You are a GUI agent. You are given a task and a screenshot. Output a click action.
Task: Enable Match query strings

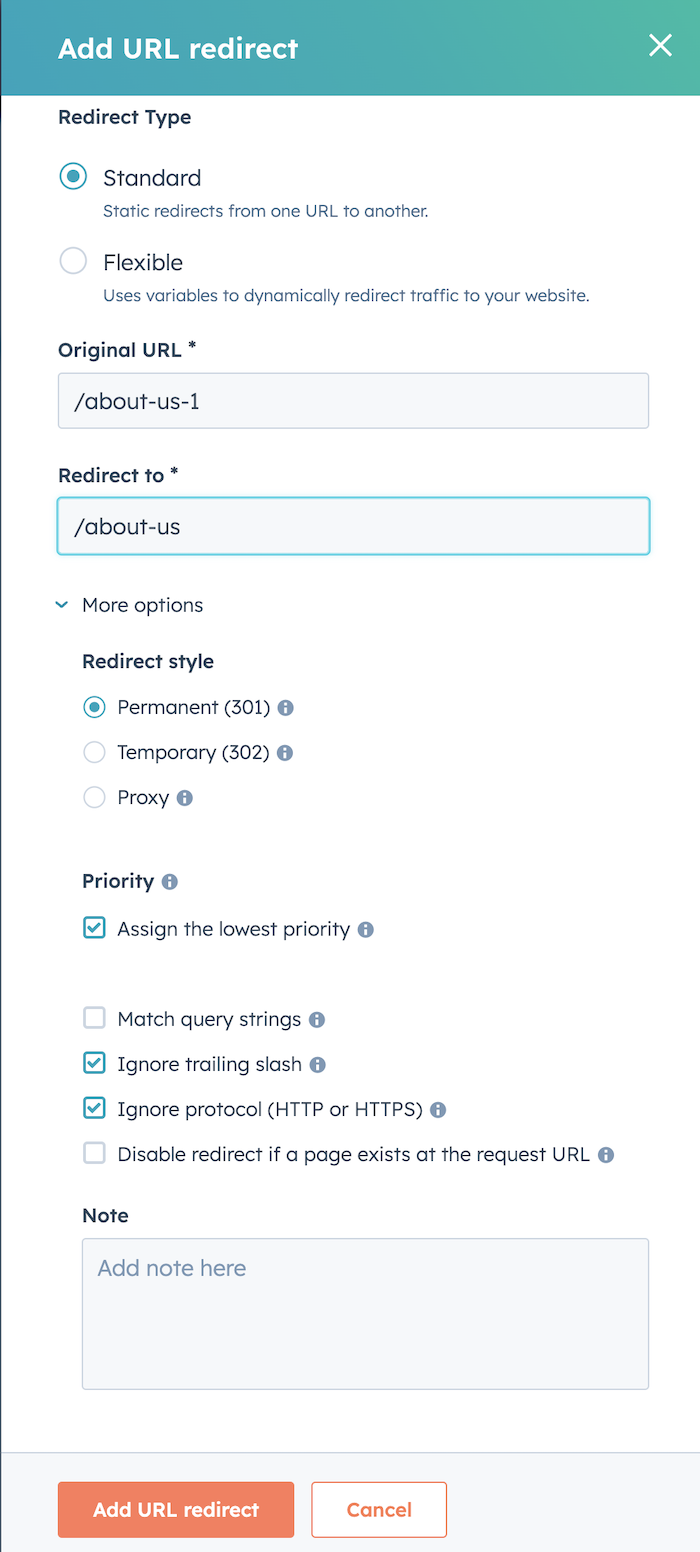pos(94,1017)
